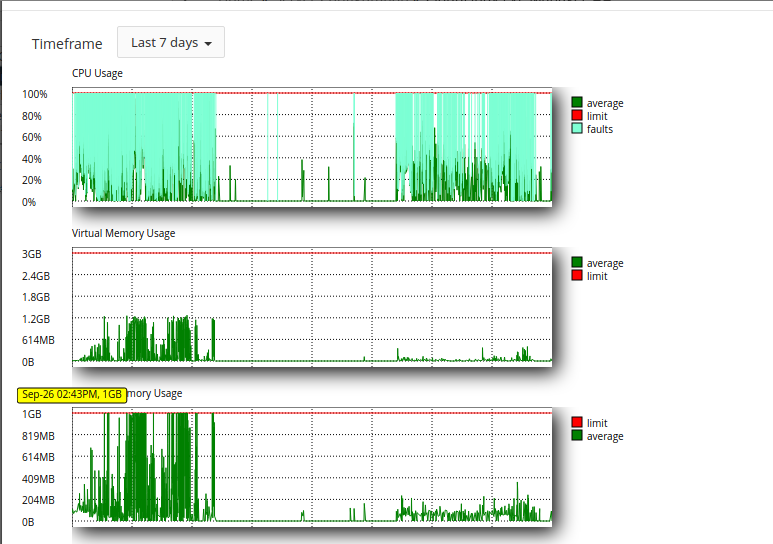Click the Virtual Memory Usage chart title
The image size is (773, 544).
[x=123, y=233]
